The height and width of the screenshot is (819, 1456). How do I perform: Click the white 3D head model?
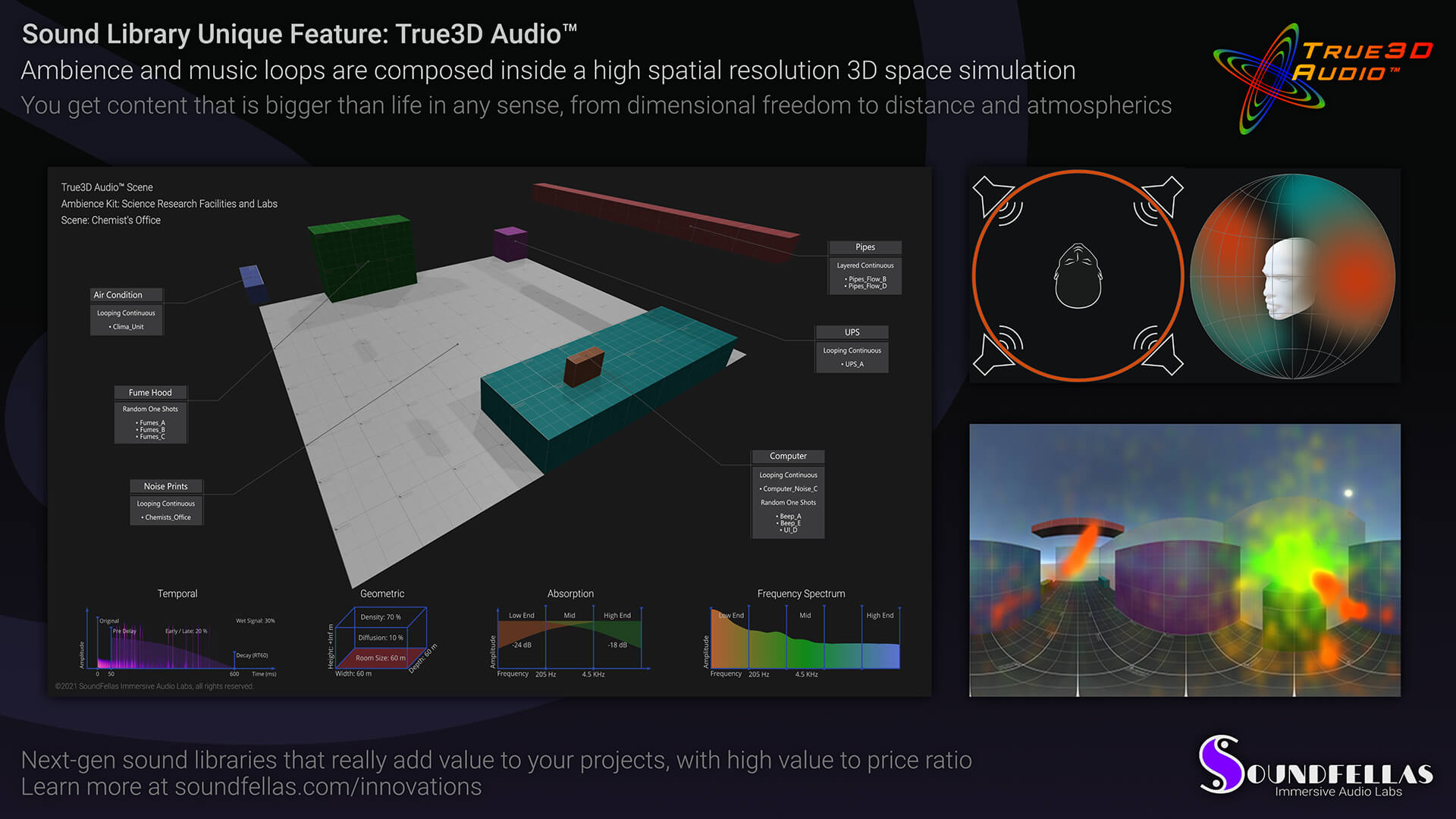click(1287, 278)
